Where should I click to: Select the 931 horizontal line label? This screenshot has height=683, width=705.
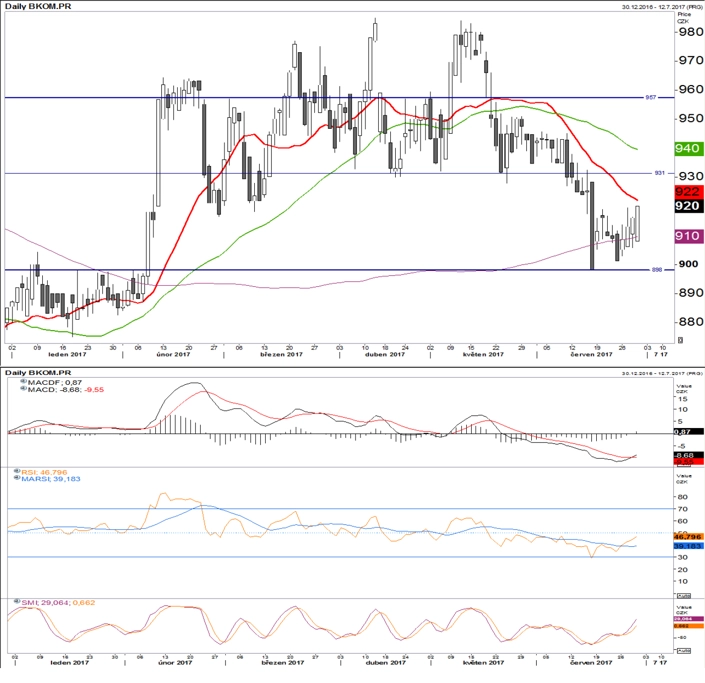point(659,173)
